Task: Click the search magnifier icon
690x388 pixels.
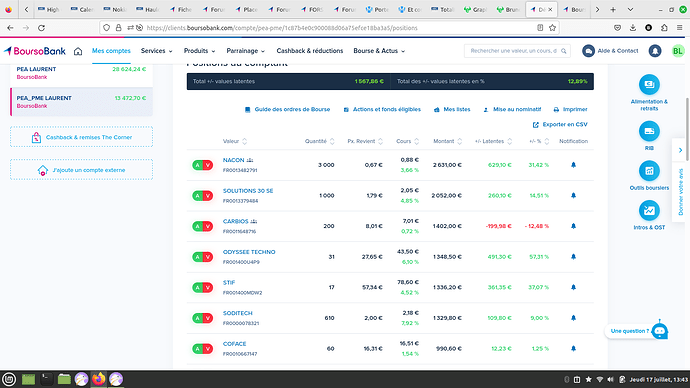Action: 564,51
